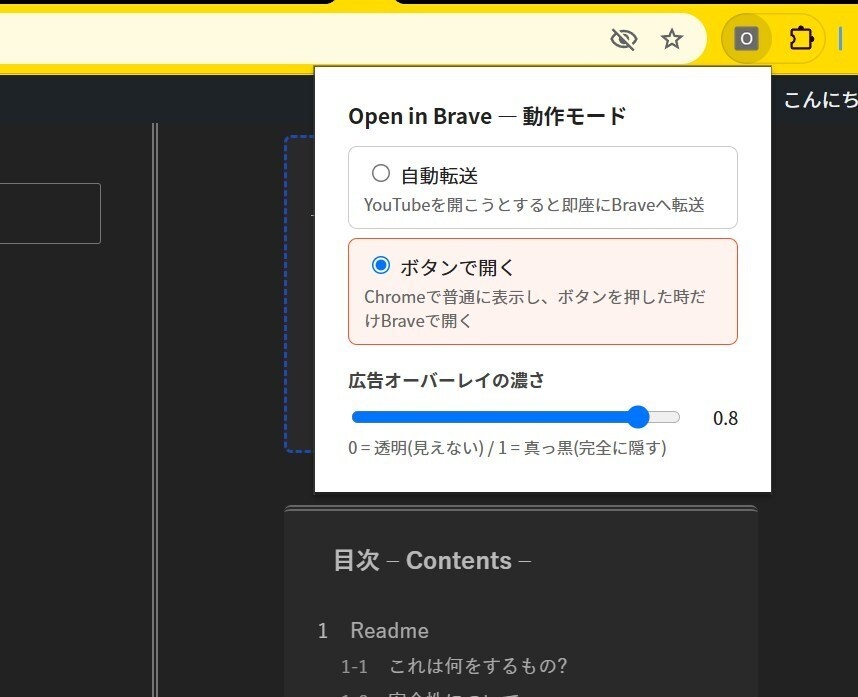Click the 0 = 透明(見えない) hint text
This screenshot has height=697, width=858.
(x=507, y=448)
